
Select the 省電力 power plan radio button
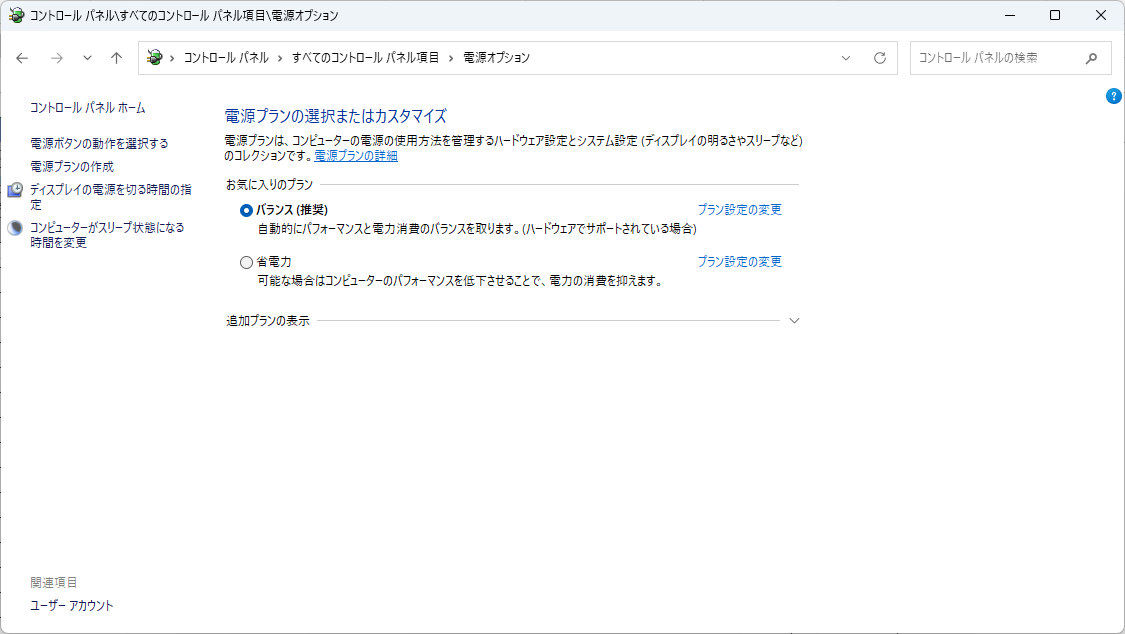pyautogui.click(x=247, y=262)
